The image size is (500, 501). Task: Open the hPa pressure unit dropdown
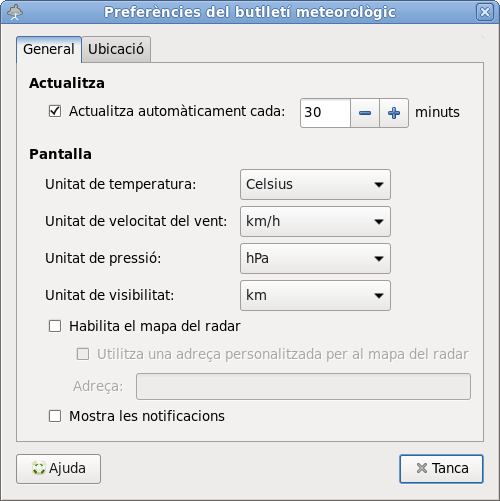point(315,258)
